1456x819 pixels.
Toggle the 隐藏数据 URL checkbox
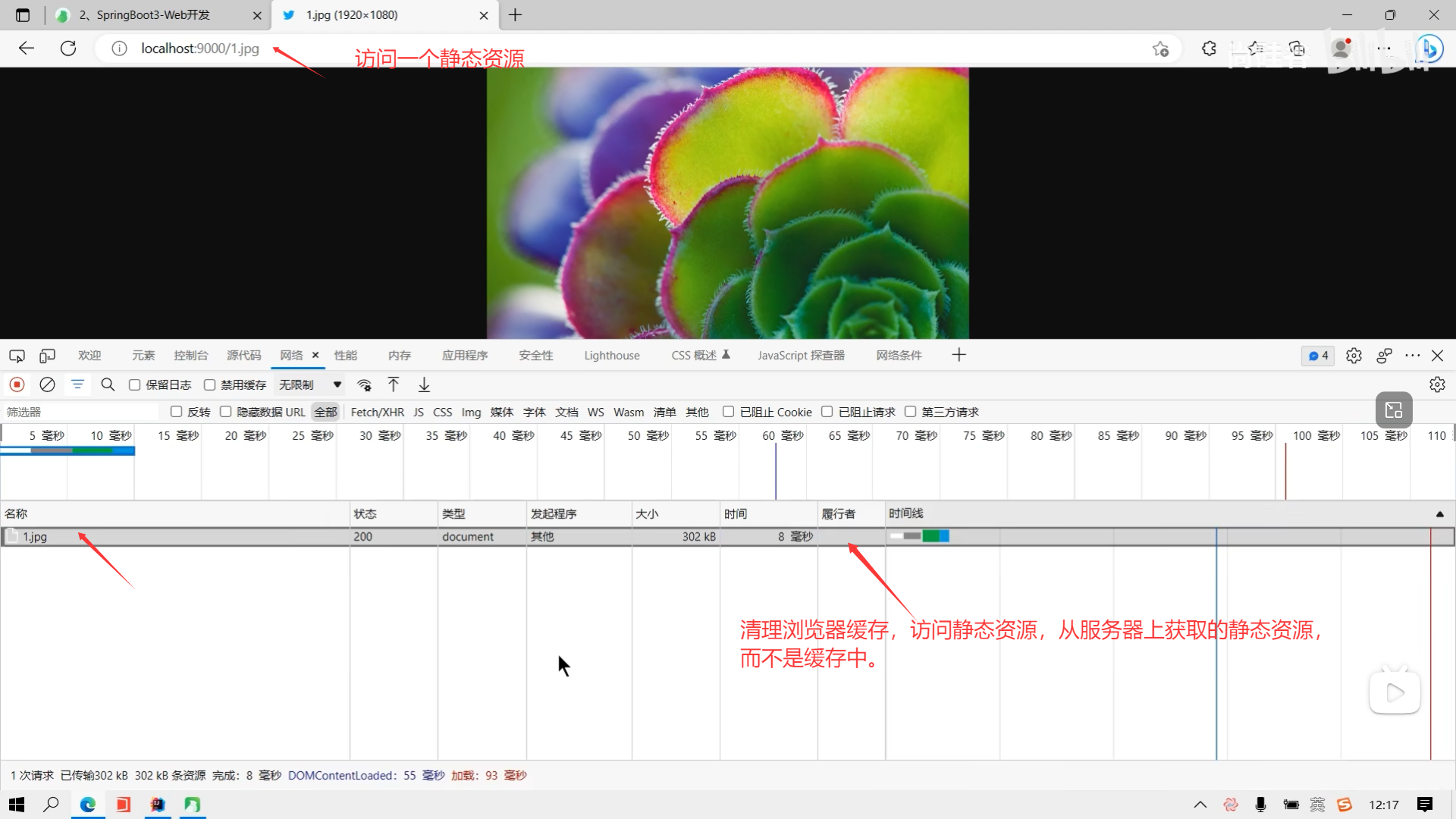click(x=225, y=412)
